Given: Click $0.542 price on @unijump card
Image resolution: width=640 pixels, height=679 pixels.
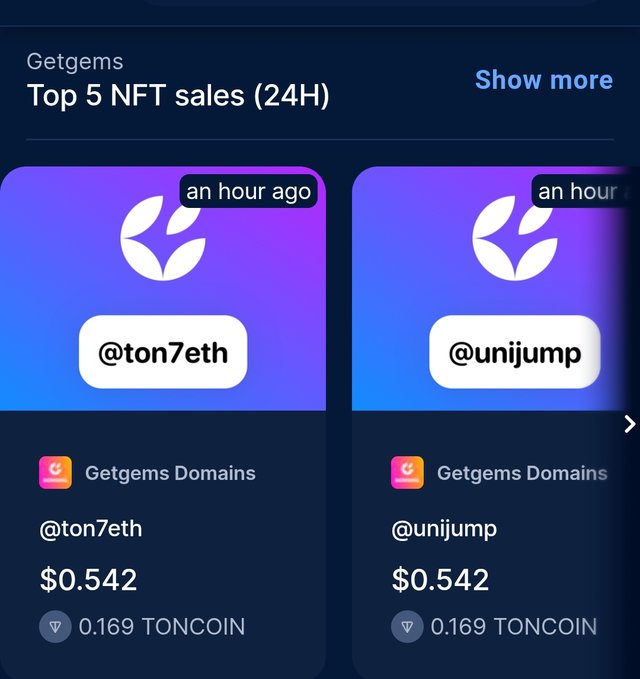Looking at the screenshot, I should tap(440, 579).
